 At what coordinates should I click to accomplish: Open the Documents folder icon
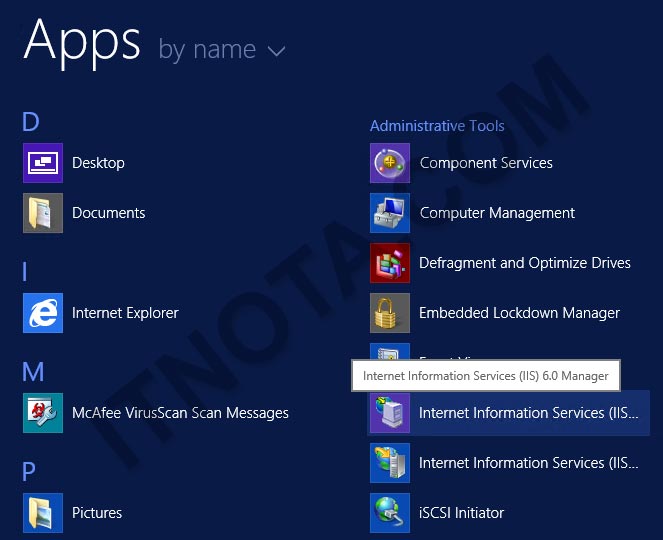click(x=43, y=213)
